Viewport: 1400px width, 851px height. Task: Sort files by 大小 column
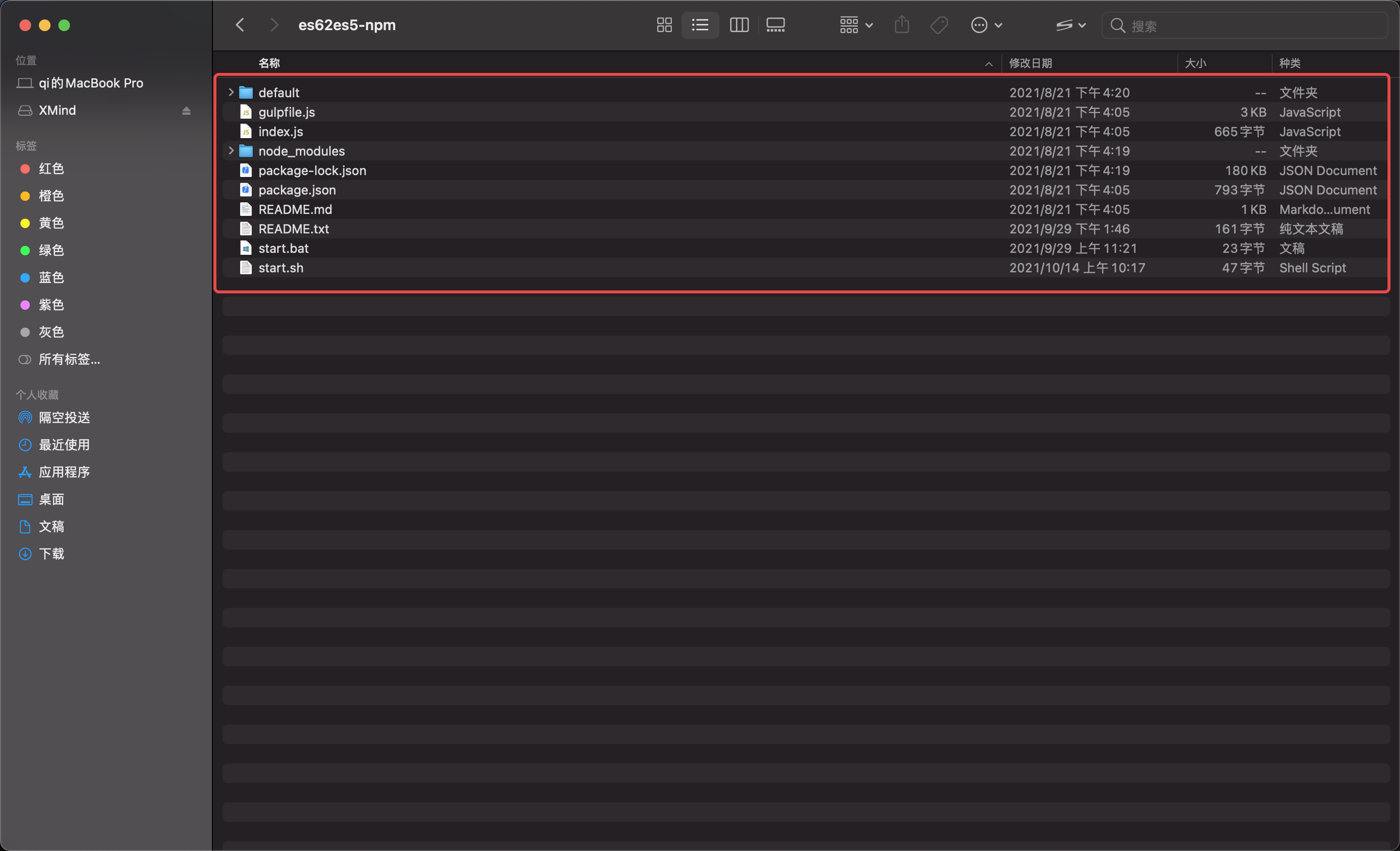(1195, 63)
